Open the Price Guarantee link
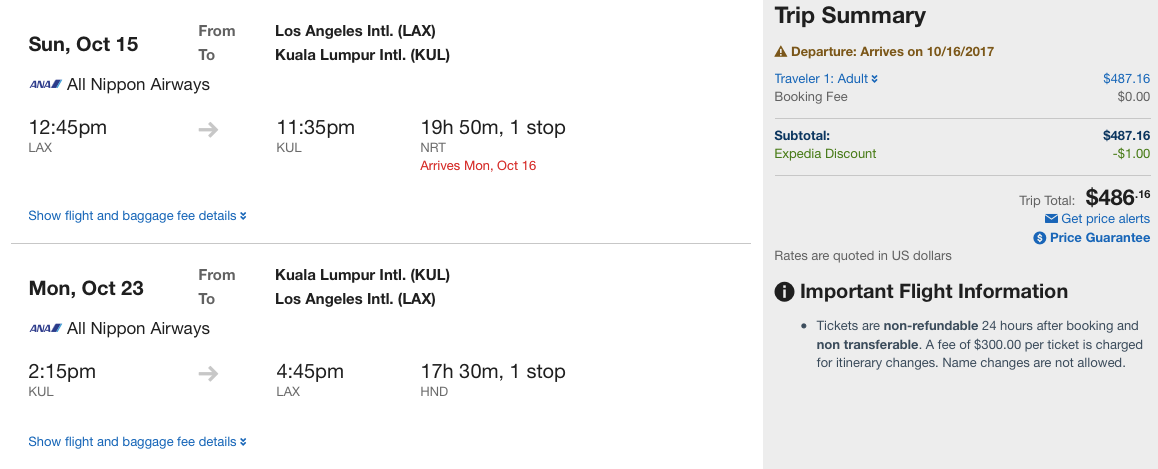The width and height of the screenshot is (1158, 469). click(x=1099, y=238)
